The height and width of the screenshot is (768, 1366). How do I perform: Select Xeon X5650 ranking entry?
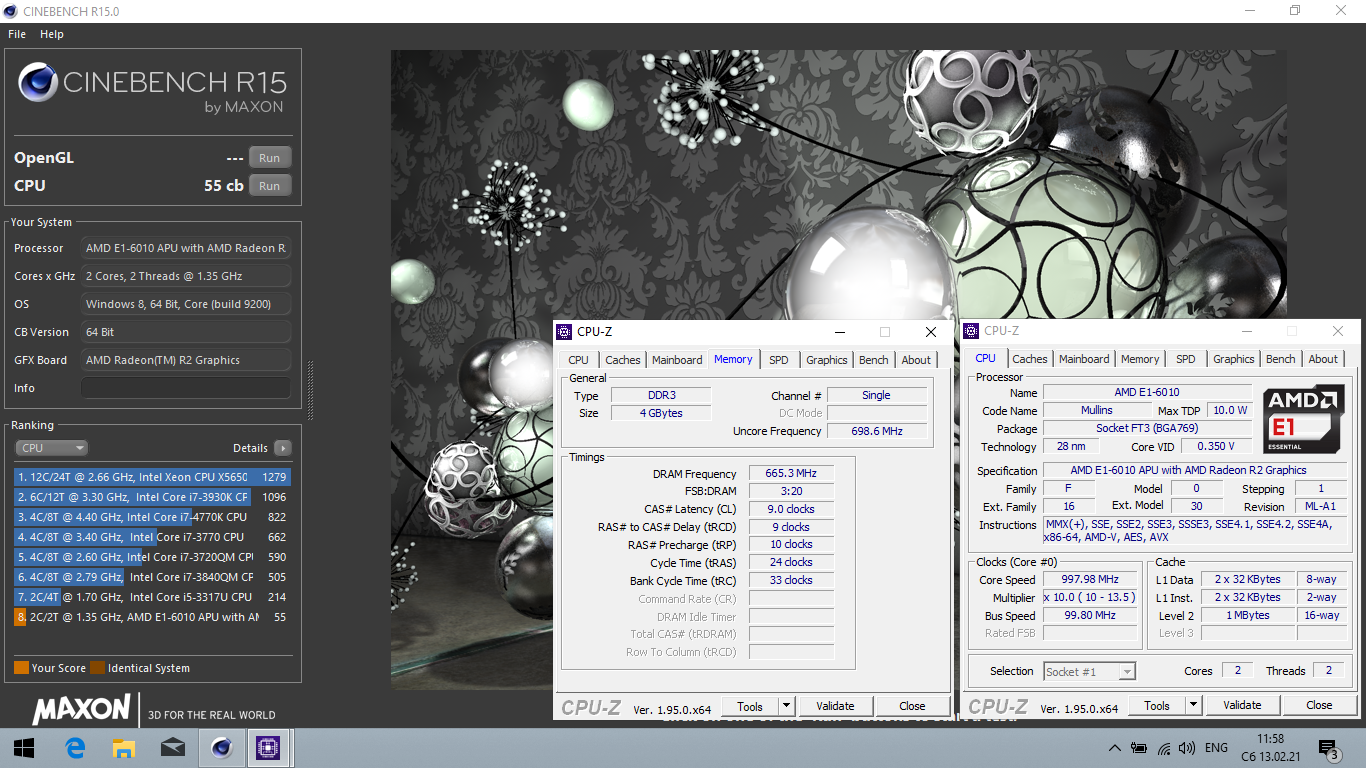point(152,477)
